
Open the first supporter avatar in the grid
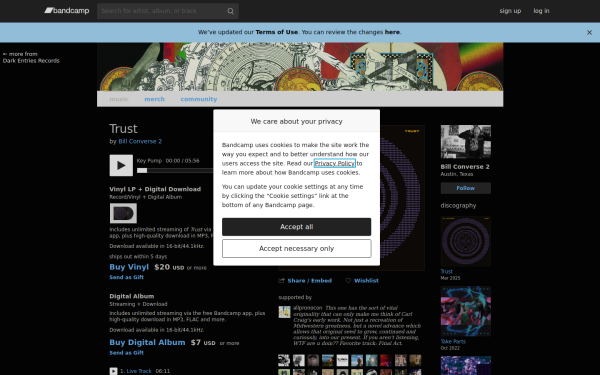[284, 360]
